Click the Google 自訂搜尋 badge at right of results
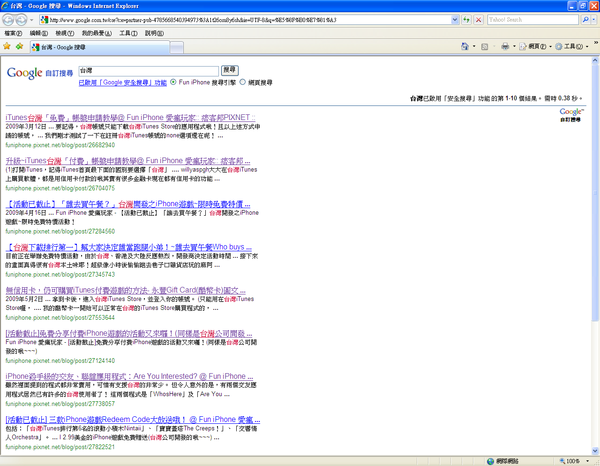The image size is (600, 466). (x=571, y=115)
